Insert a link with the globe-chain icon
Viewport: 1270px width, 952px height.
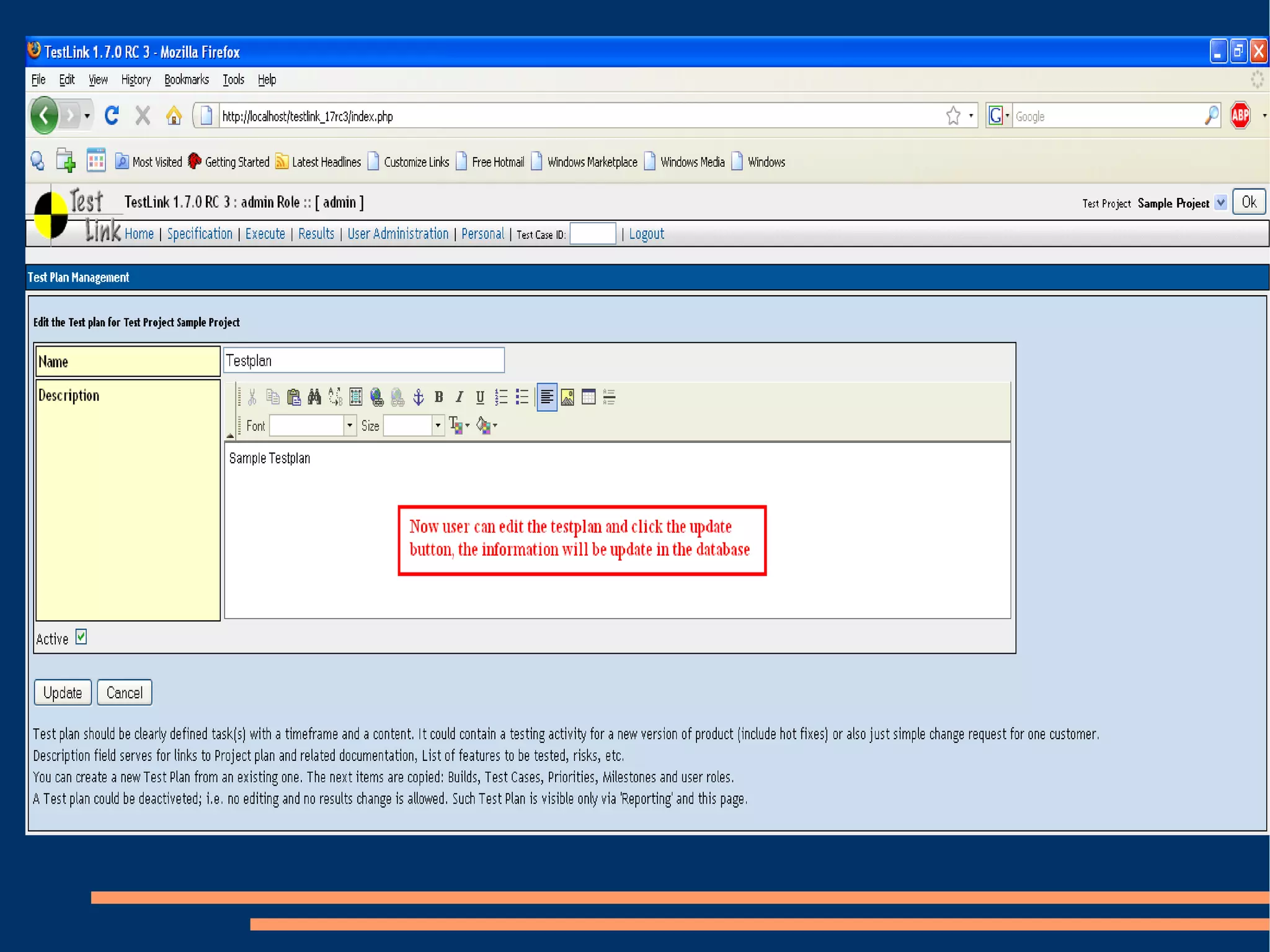coord(376,397)
